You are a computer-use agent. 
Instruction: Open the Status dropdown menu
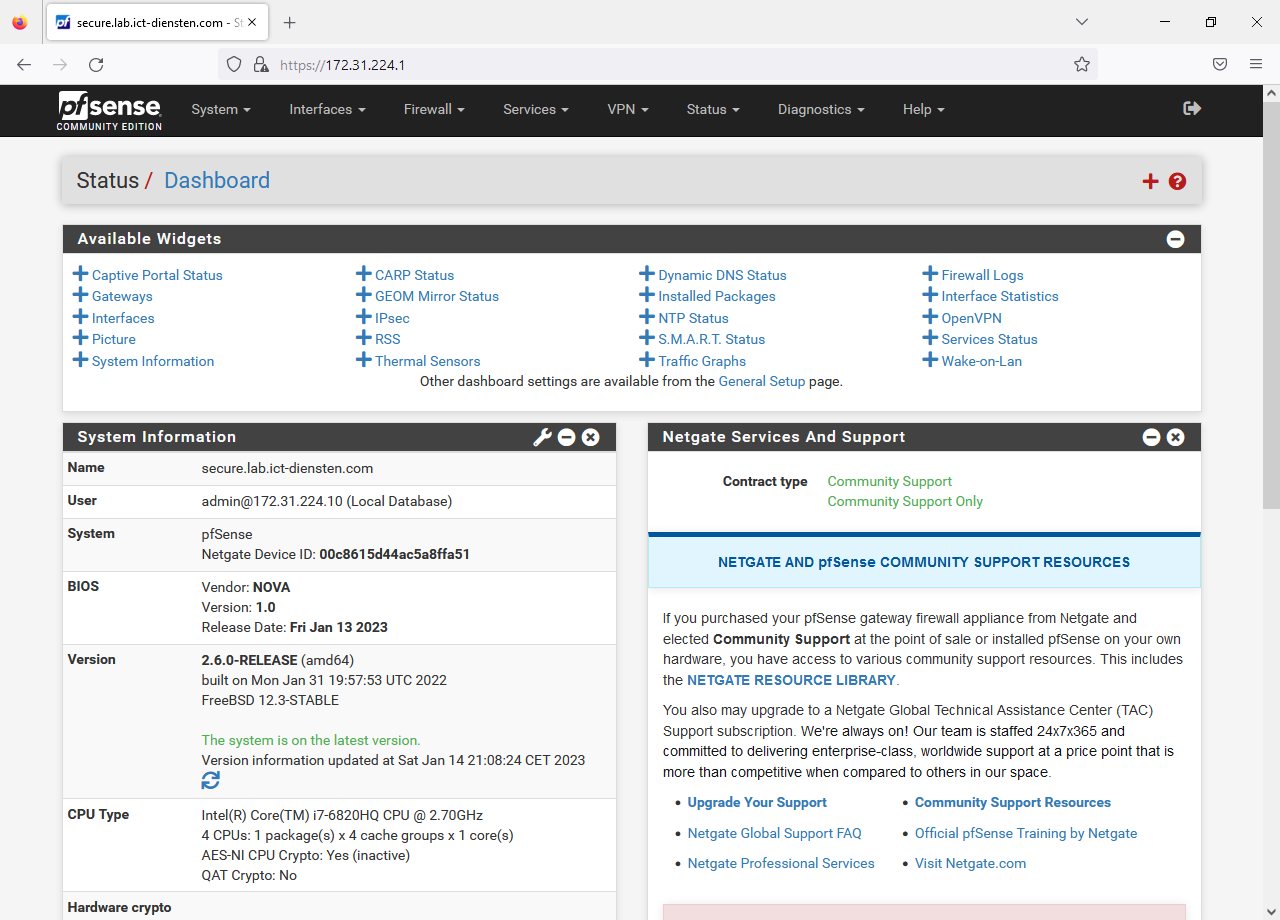point(713,110)
